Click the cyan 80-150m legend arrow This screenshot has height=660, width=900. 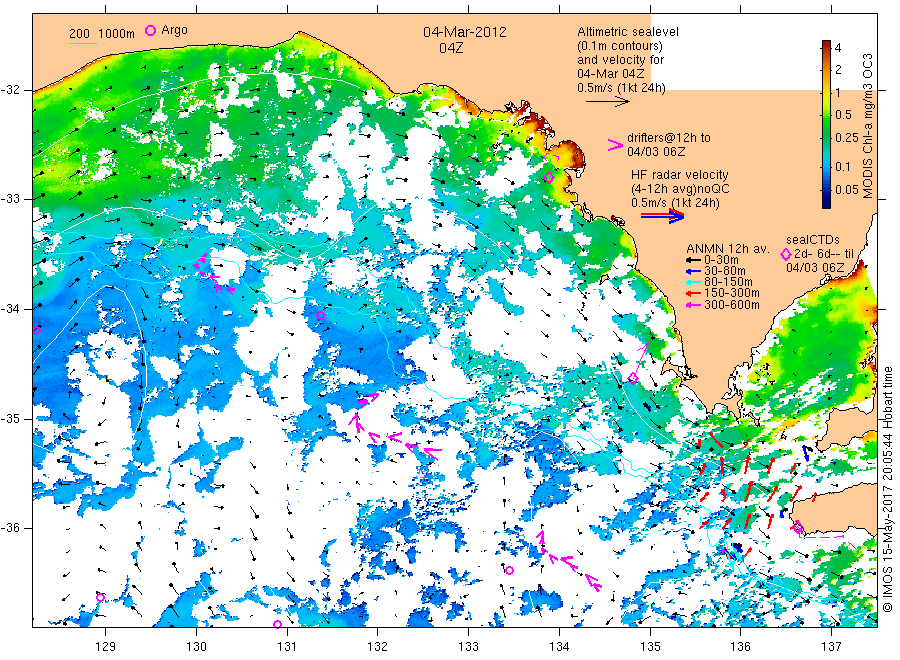[694, 282]
